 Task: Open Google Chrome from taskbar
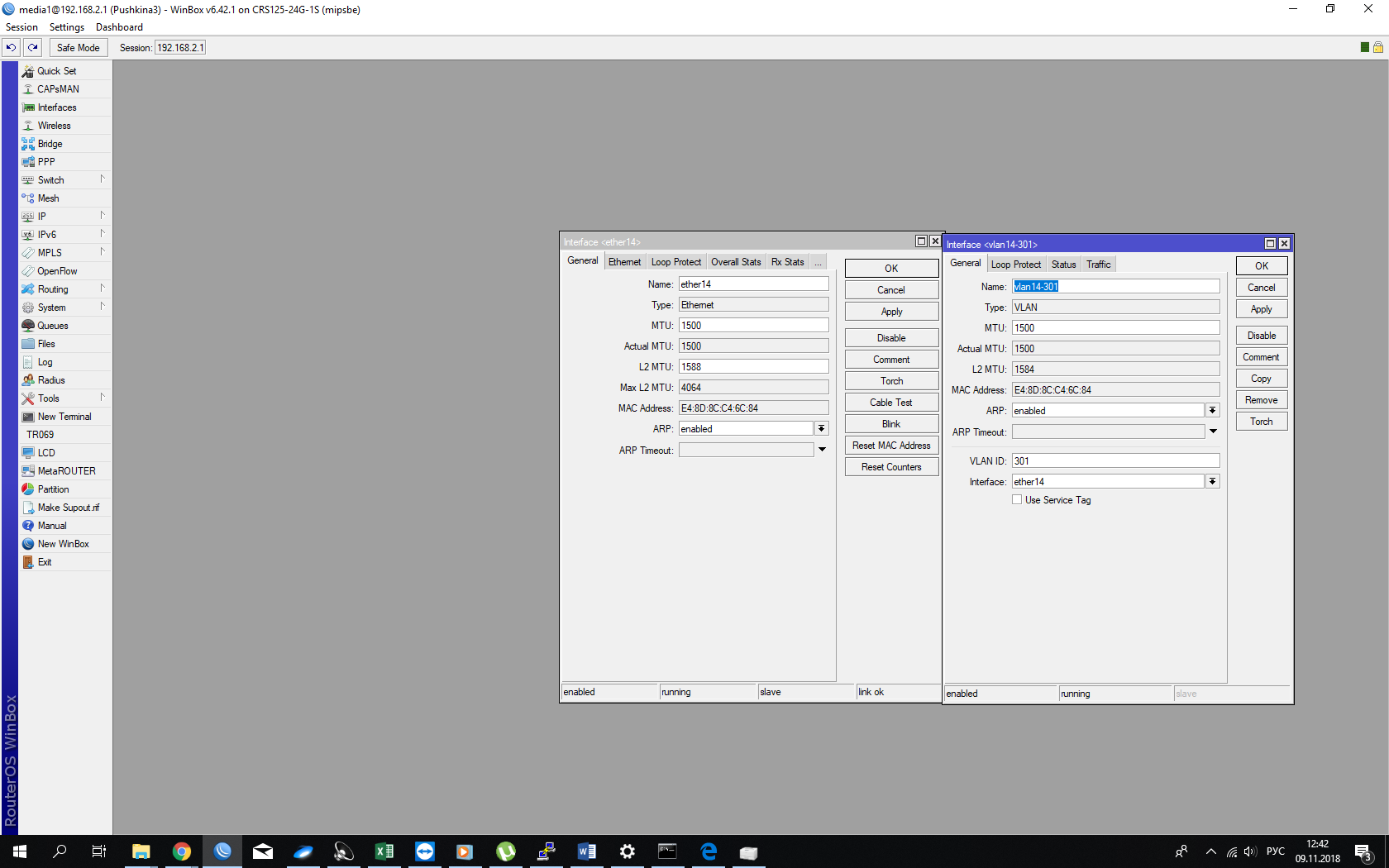[182, 851]
